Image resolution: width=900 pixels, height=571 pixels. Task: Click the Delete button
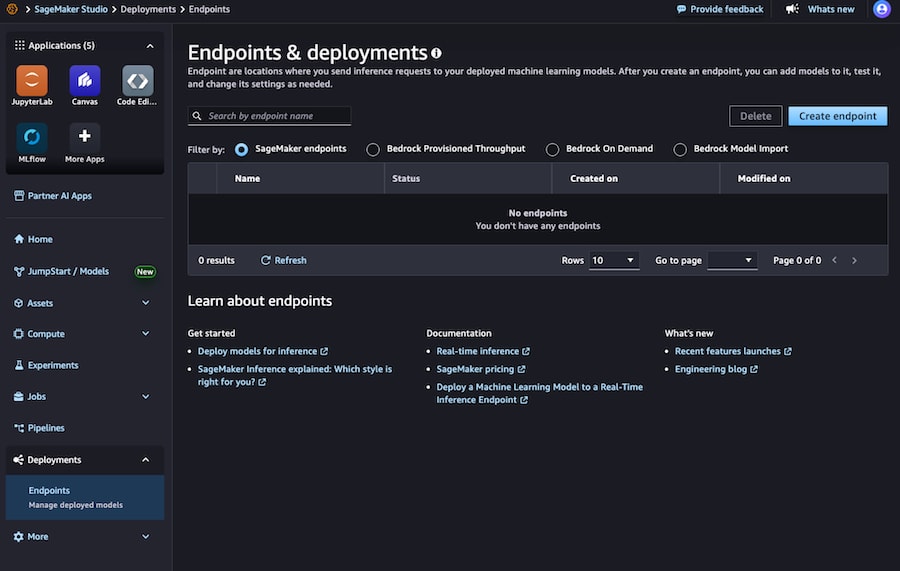[x=755, y=116]
